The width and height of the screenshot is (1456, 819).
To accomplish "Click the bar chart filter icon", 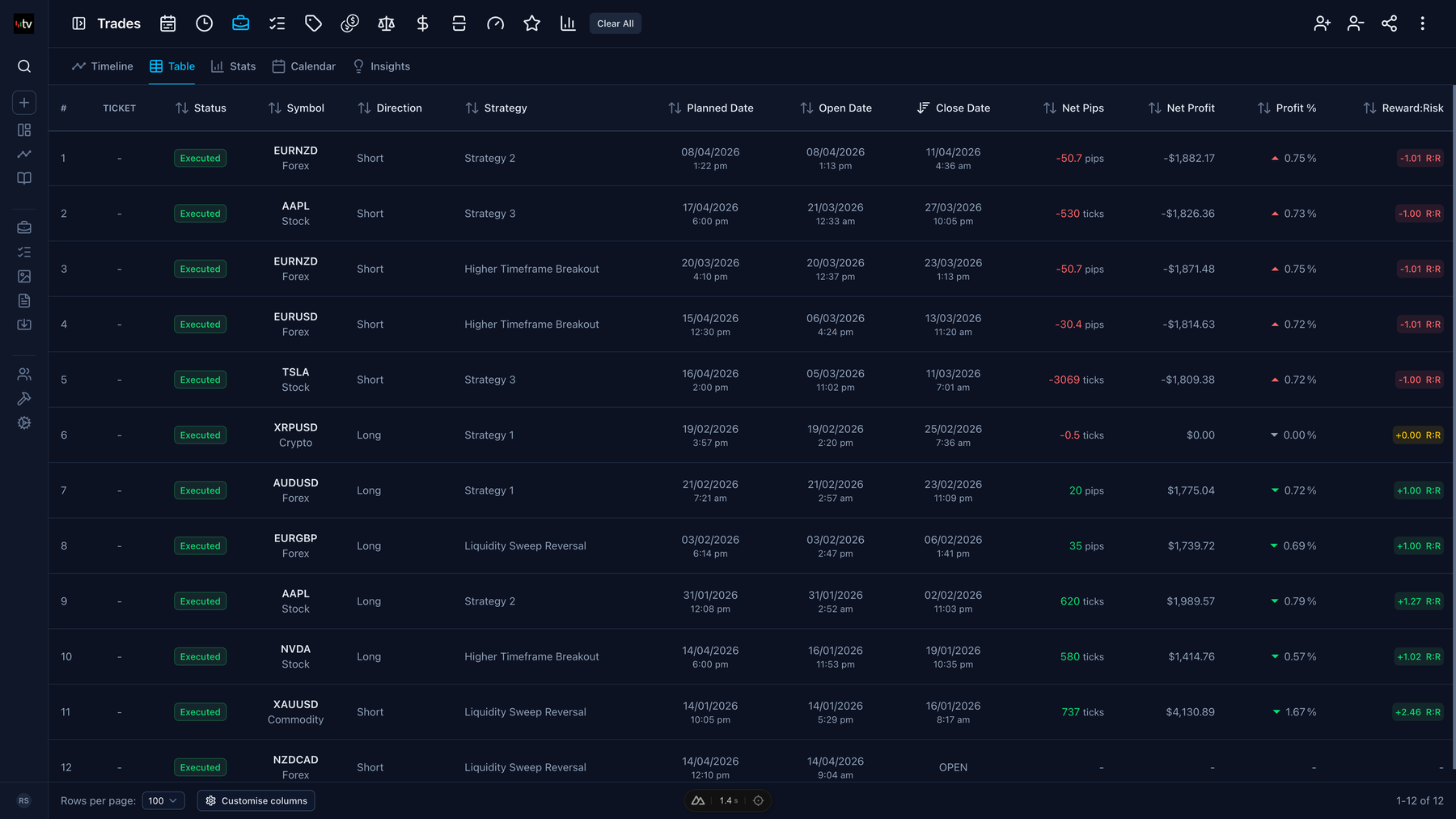I will (x=568, y=23).
